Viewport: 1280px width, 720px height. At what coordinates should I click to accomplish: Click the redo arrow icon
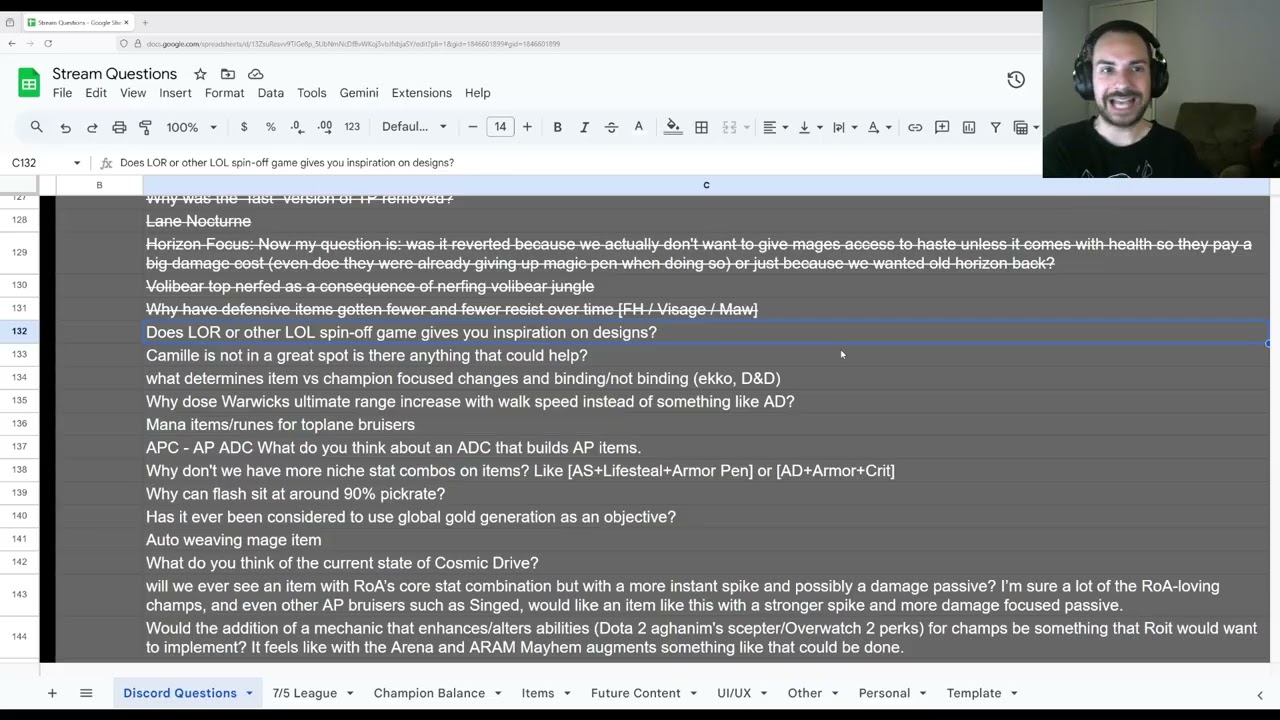click(92, 127)
